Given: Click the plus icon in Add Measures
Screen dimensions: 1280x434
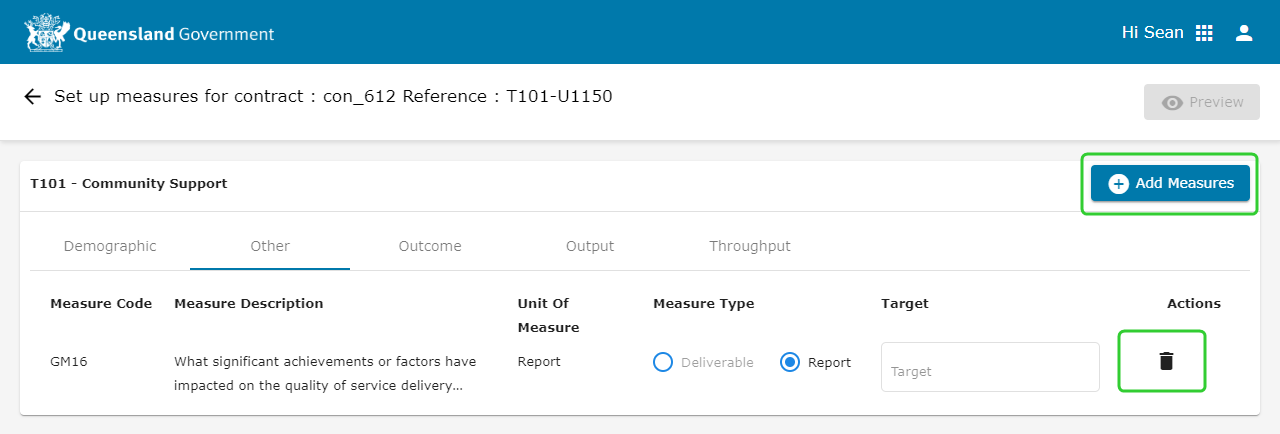Looking at the screenshot, I should click(1118, 183).
